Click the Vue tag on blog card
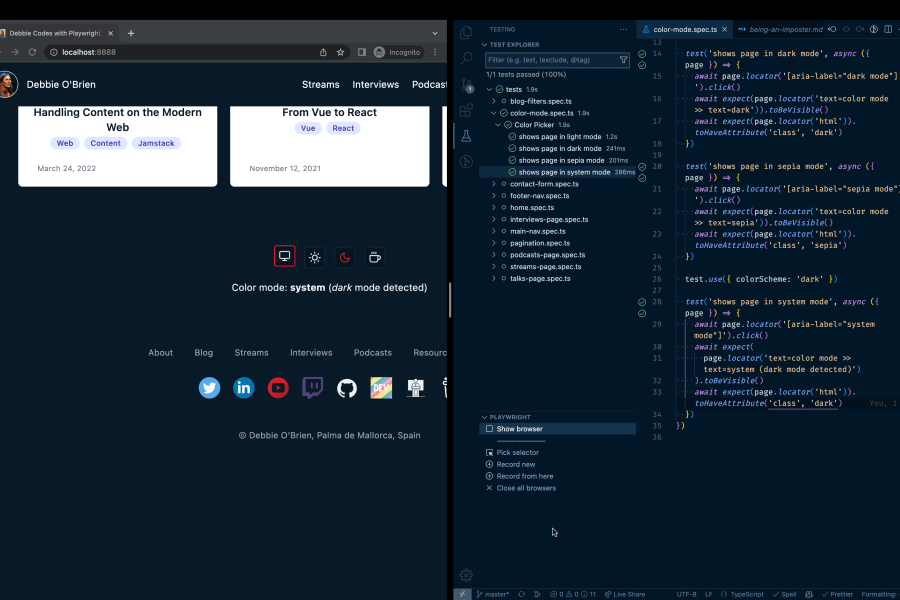Viewport: 900px width, 600px height. [x=308, y=128]
